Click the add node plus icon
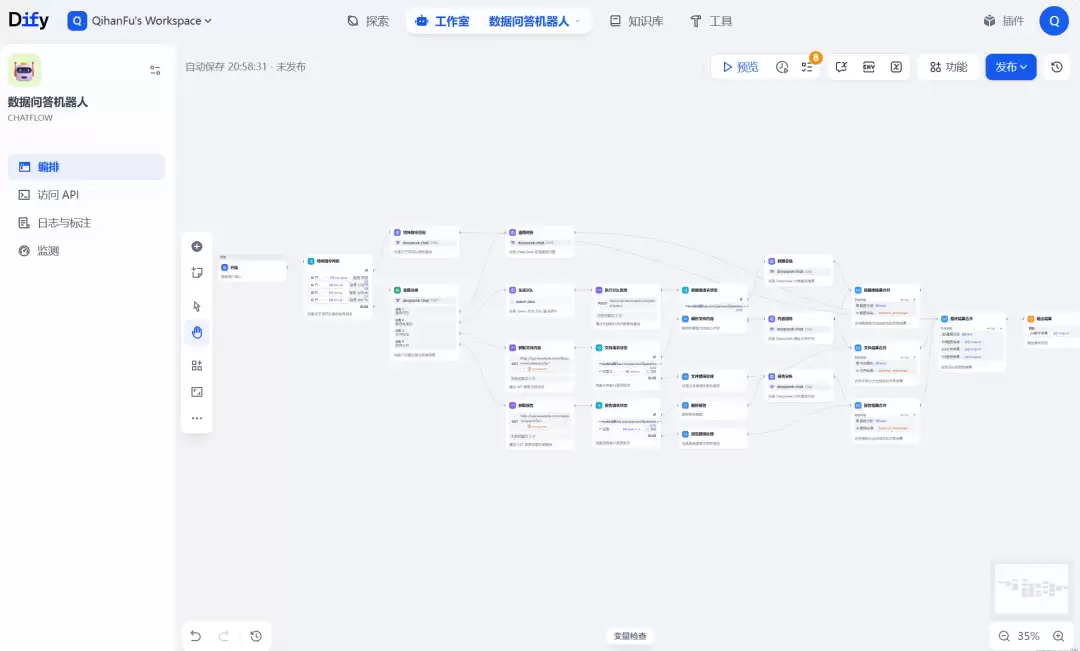 point(197,247)
